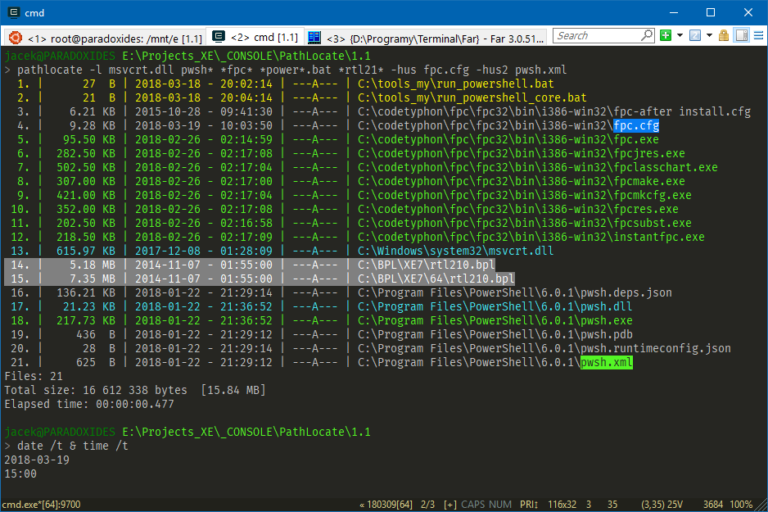Click the green new console plus icon
This screenshot has width=768, height=512.
(x=666, y=36)
